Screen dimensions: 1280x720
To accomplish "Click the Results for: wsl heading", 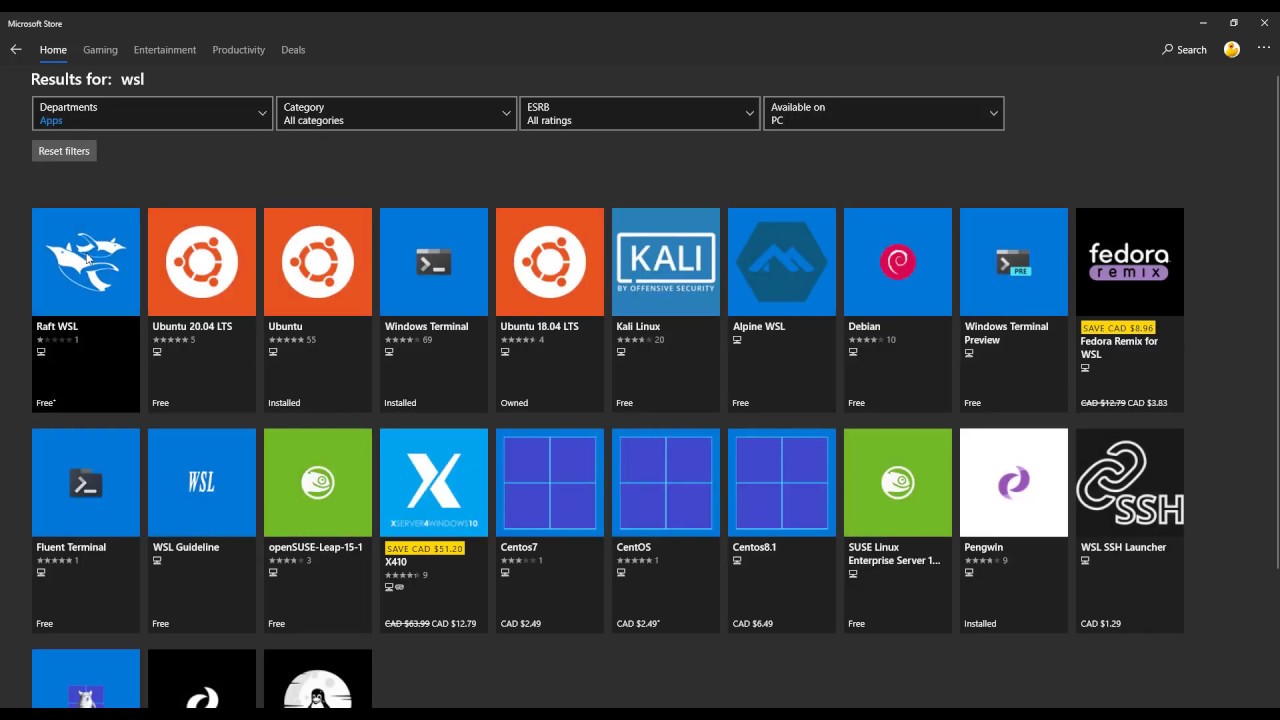I will click(88, 79).
